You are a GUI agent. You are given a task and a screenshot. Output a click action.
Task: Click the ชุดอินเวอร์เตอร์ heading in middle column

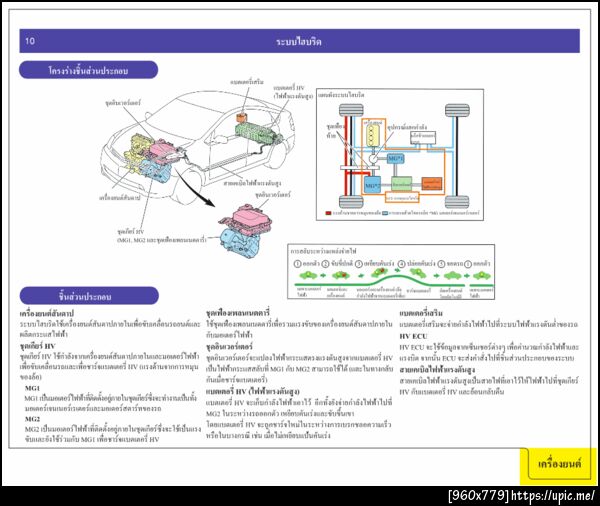click(229, 346)
